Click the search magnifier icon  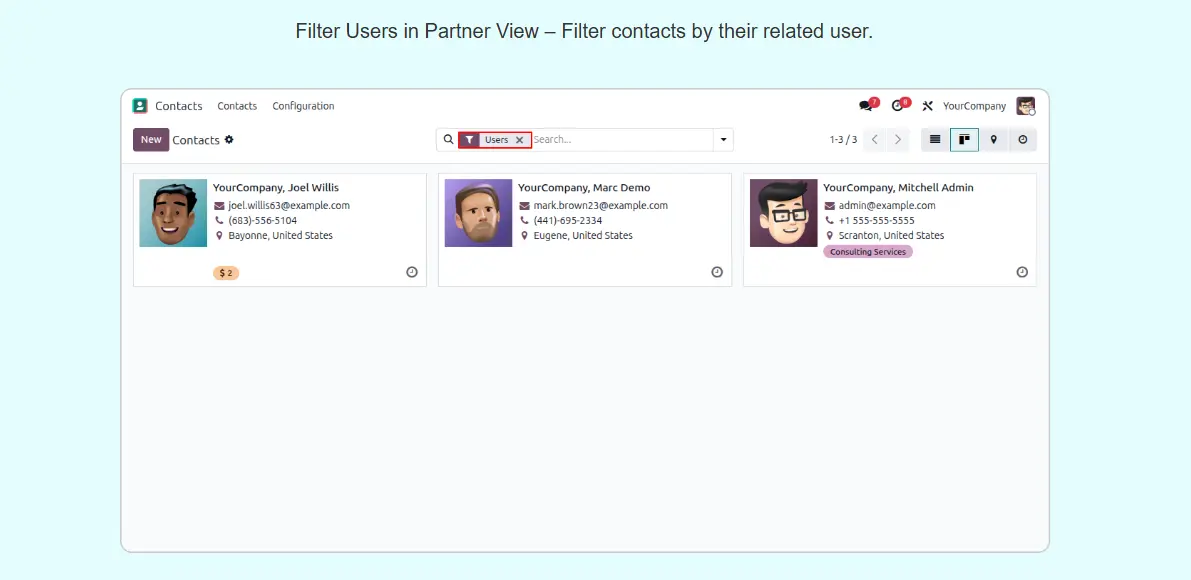pos(448,140)
